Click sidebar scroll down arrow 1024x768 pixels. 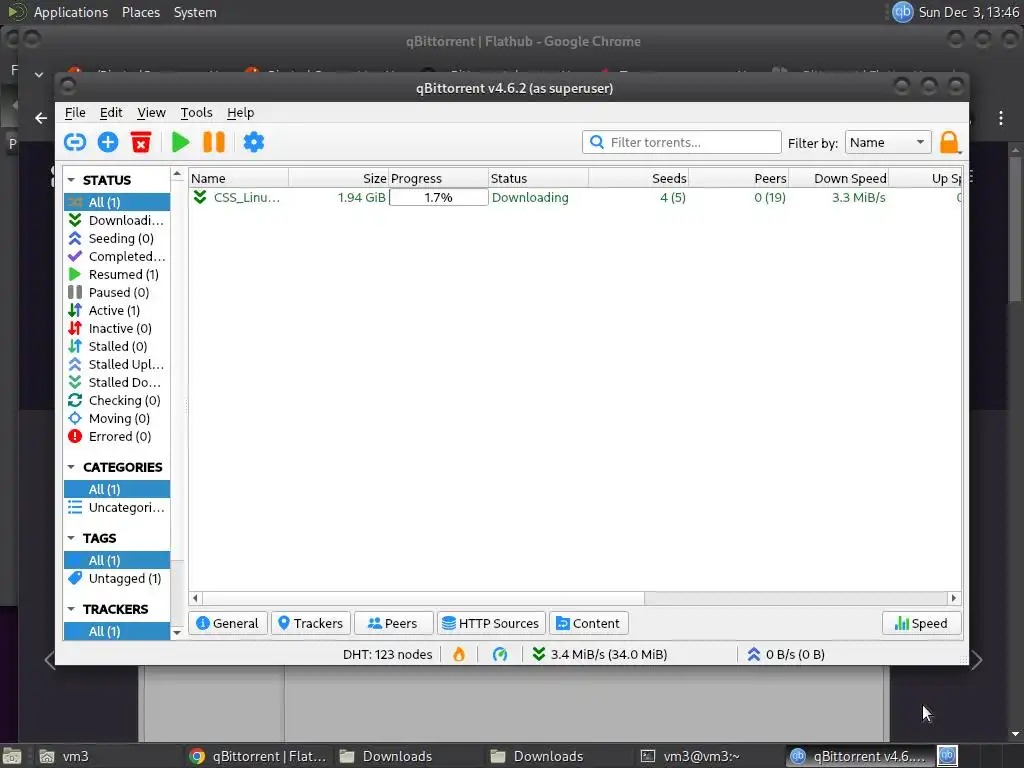tap(177, 632)
